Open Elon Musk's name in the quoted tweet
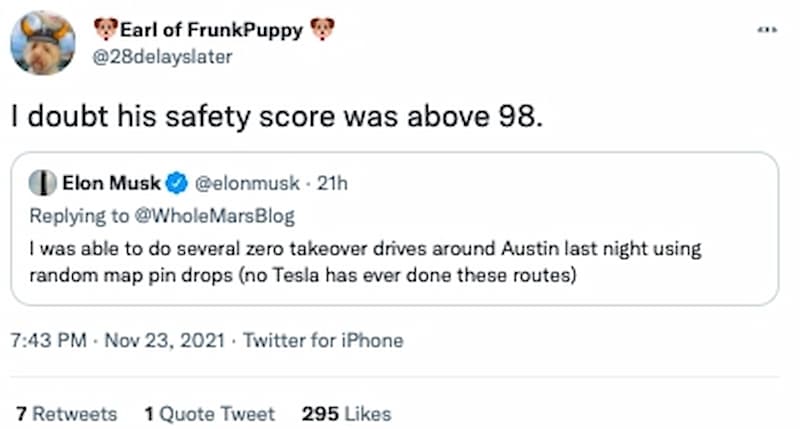This screenshot has width=800, height=429. point(110,183)
